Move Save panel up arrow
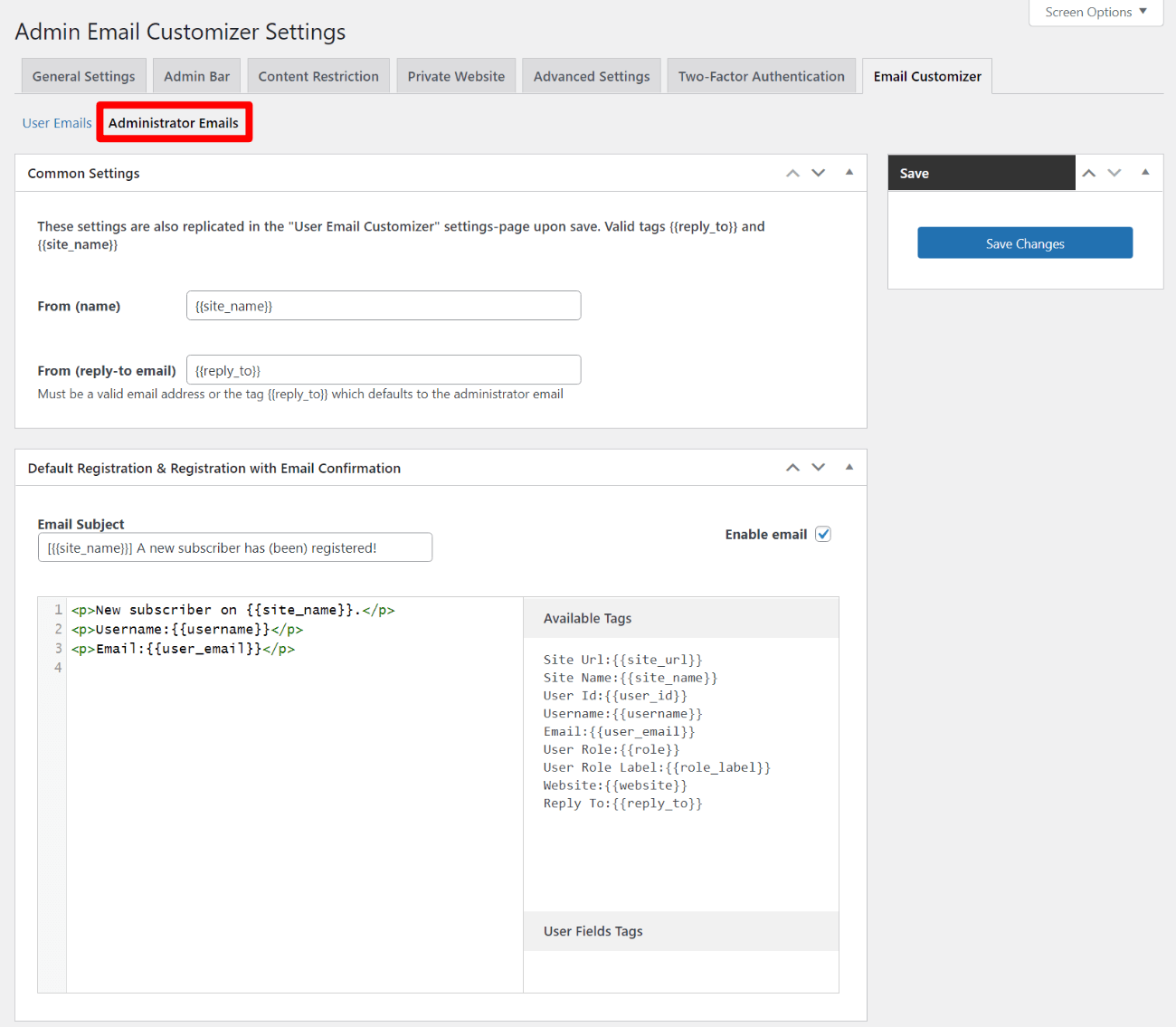The image size is (1176, 1027). point(1089,173)
